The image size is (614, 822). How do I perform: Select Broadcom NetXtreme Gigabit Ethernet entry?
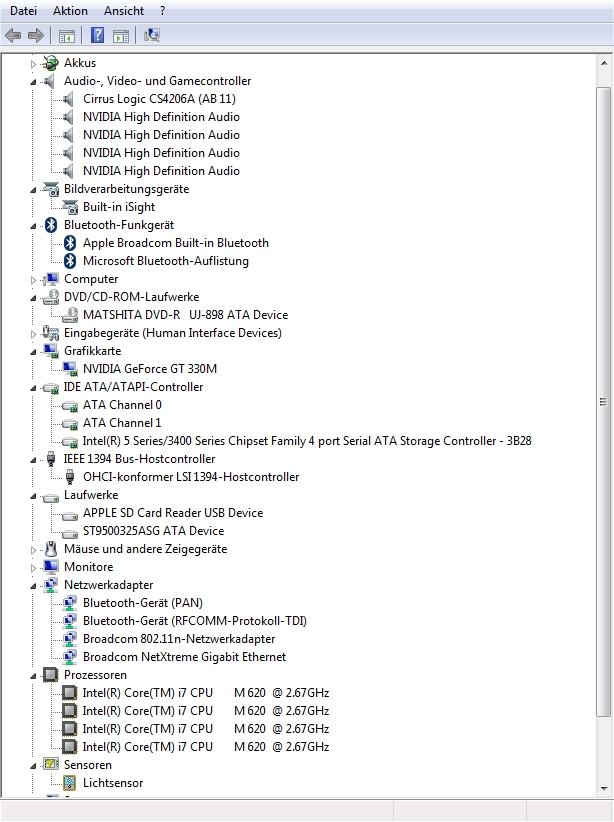pyautogui.click(x=184, y=657)
